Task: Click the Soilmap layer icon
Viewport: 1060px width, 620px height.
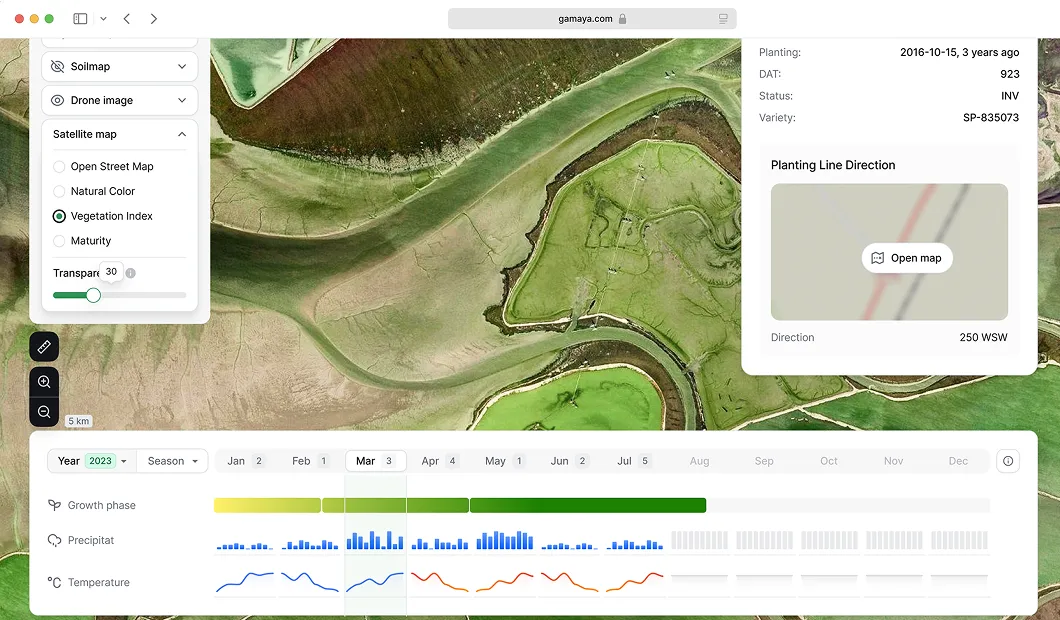Action: coord(61,66)
